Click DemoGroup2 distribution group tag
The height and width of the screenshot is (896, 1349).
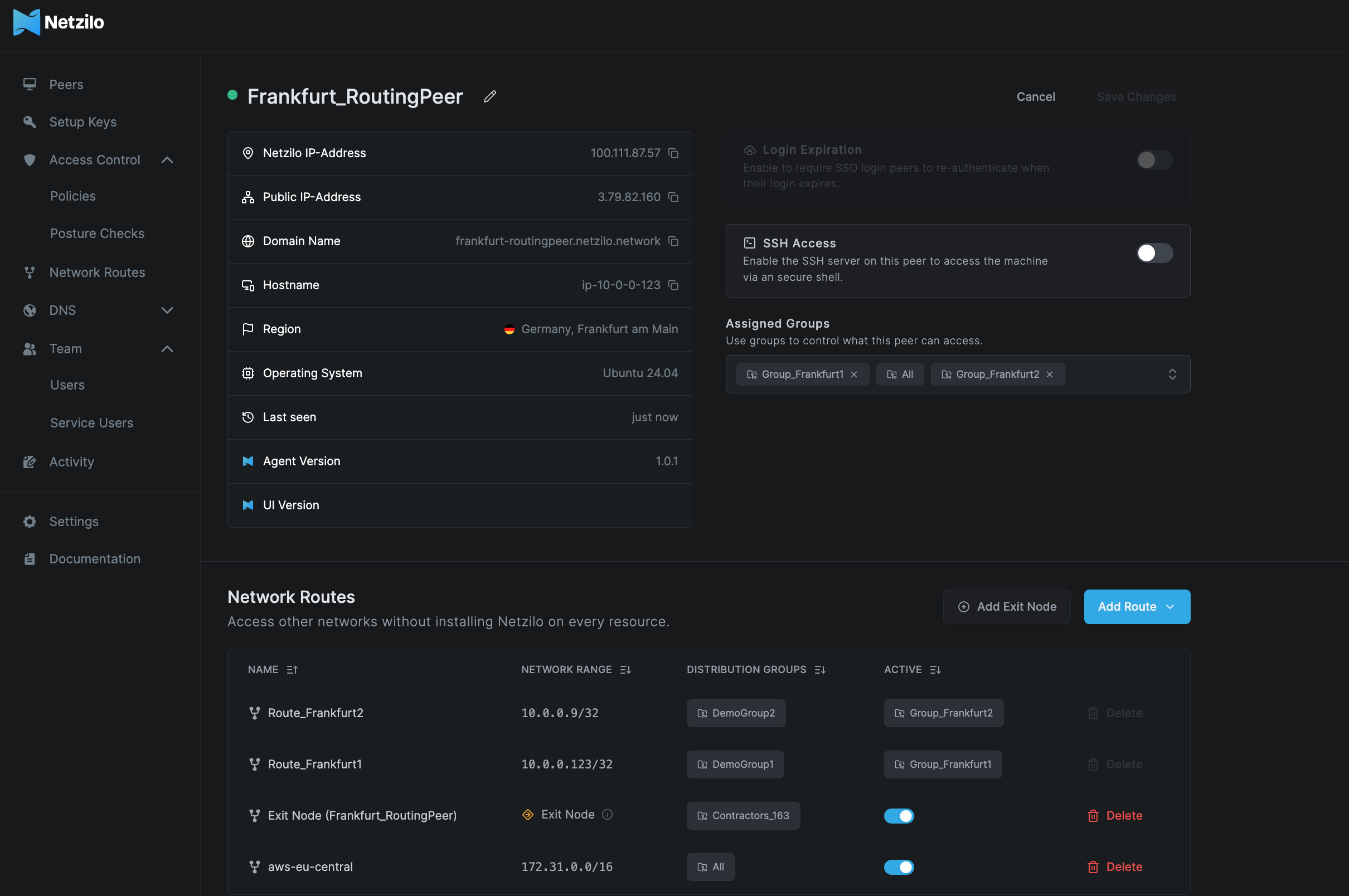coord(736,713)
